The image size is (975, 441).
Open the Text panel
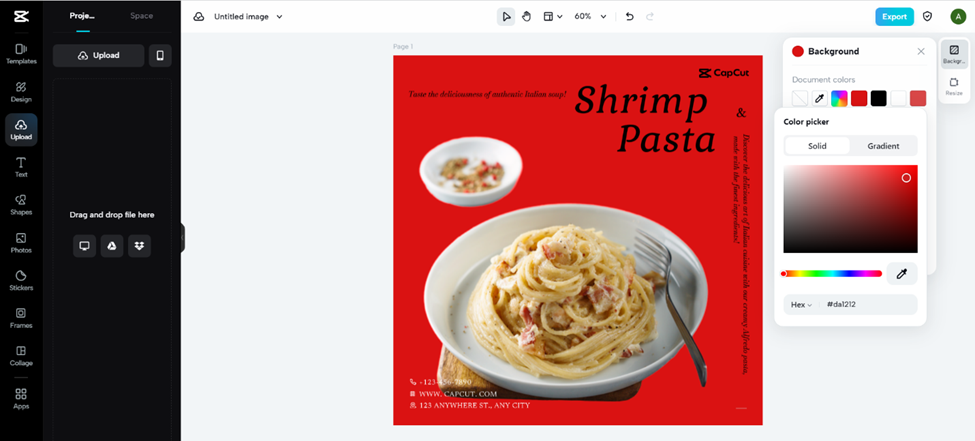tap(21, 167)
